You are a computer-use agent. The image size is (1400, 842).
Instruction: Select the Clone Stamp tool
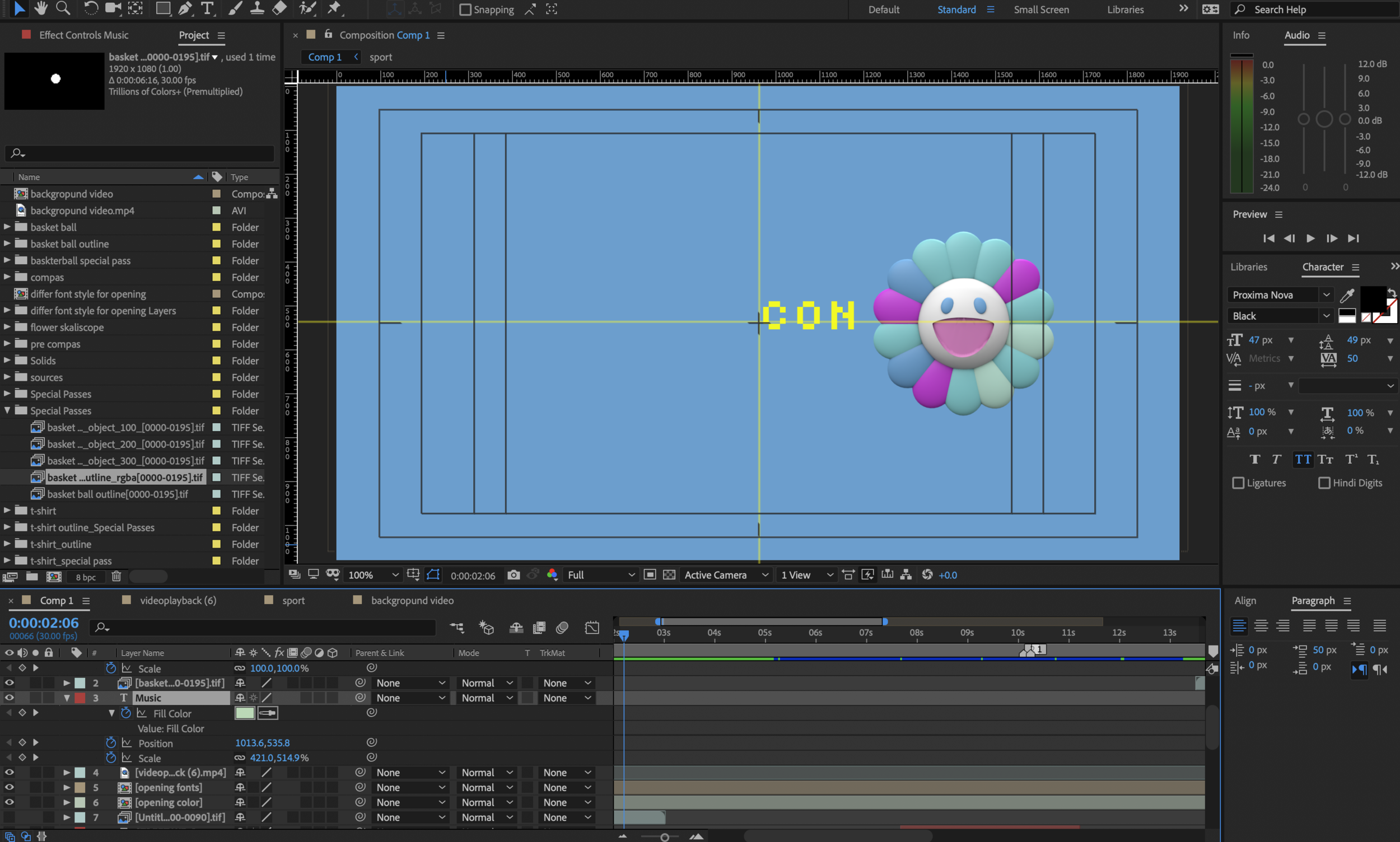[x=257, y=8]
